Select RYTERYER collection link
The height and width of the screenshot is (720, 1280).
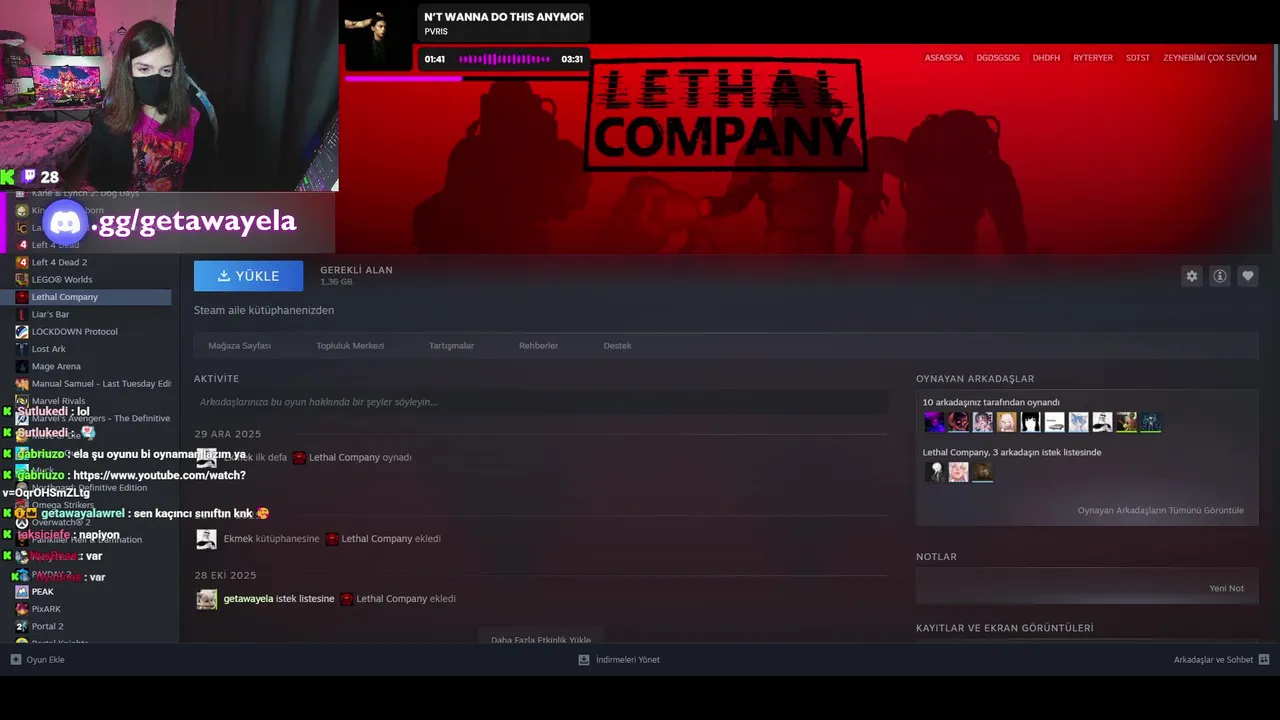[1093, 58]
